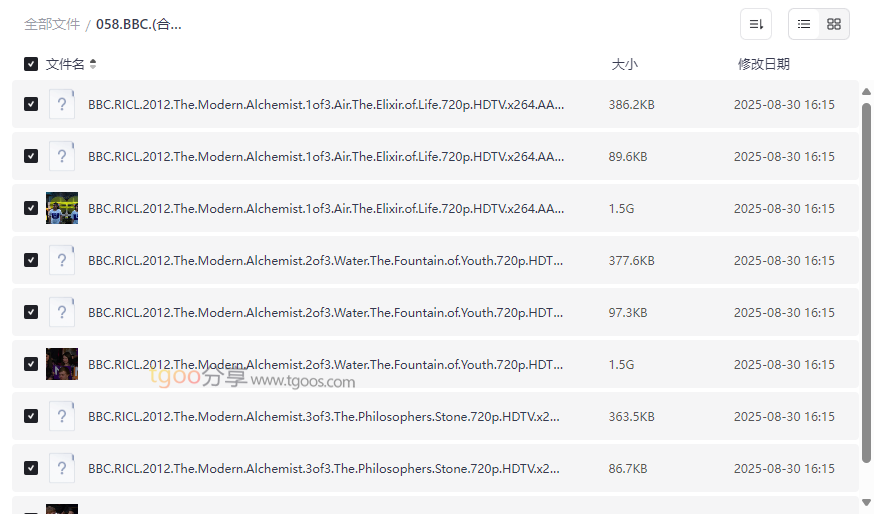The height and width of the screenshot is (514, 874).
Task: Click the 1.5G Air.The.Elixir.of.Life video thumbnail
Action: pyautogui.click(x=62, y=208)
